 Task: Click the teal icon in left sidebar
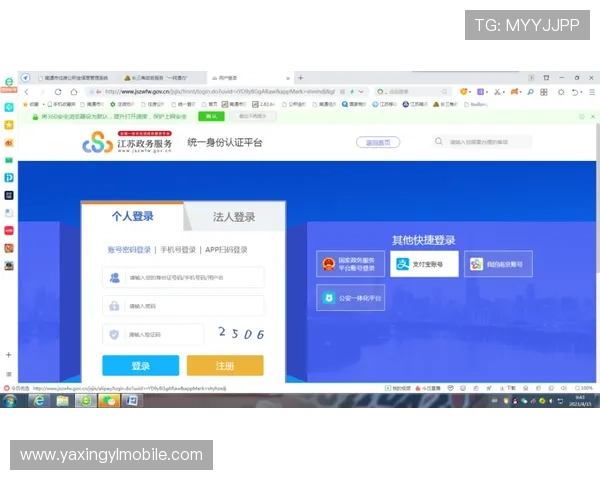[x=9, y=107]
